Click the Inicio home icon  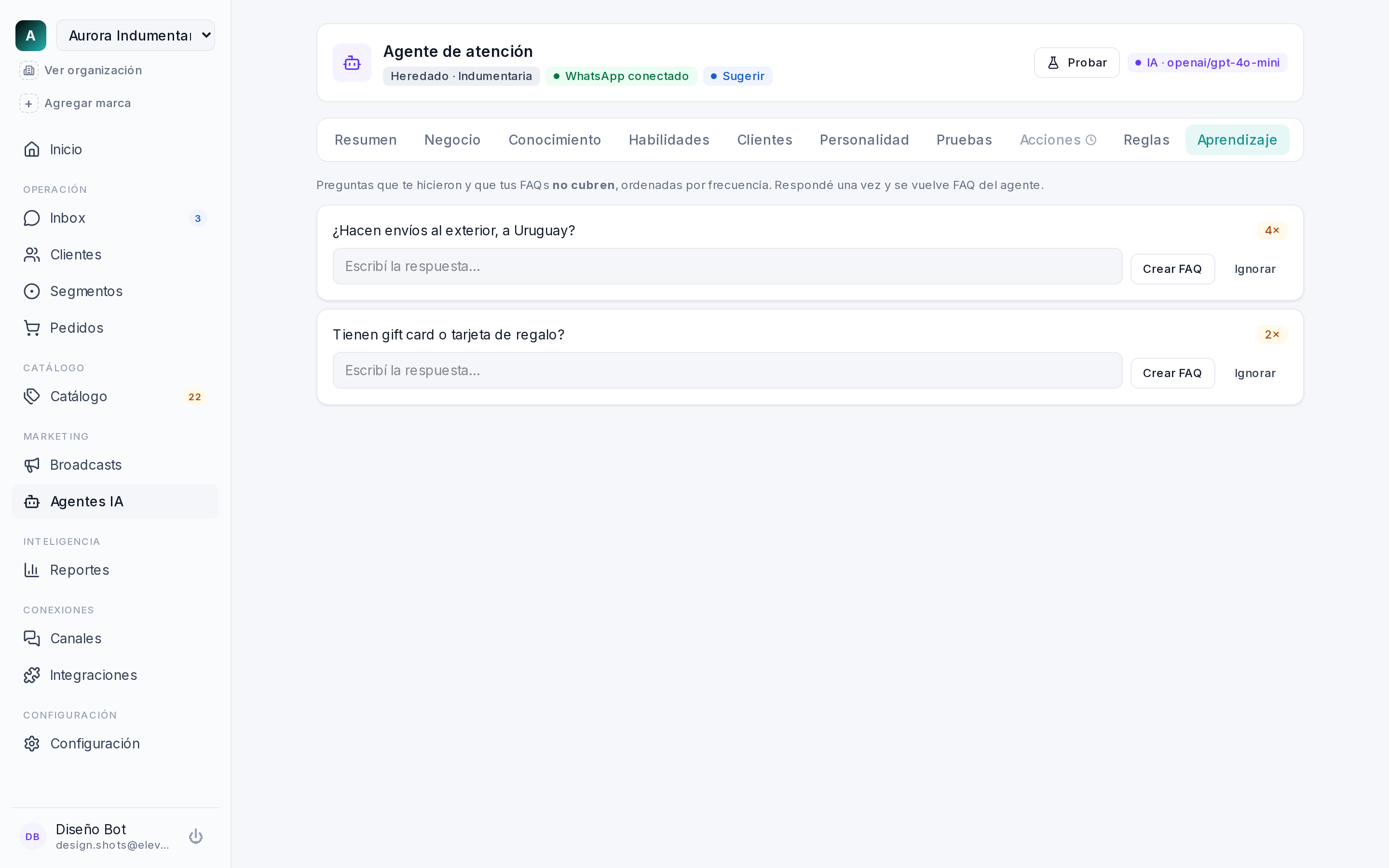31,149
